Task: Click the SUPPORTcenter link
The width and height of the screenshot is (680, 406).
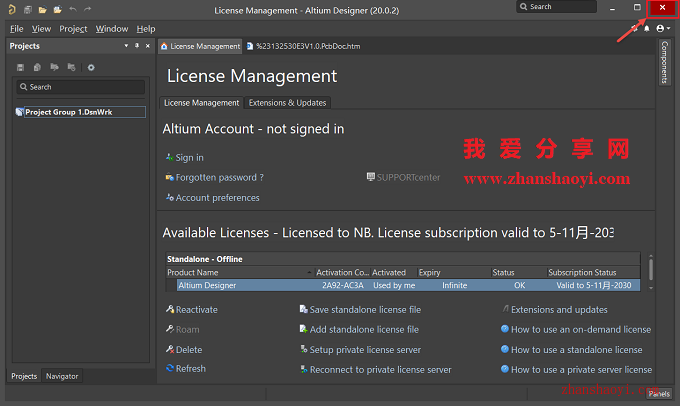Action: [403, 177]
